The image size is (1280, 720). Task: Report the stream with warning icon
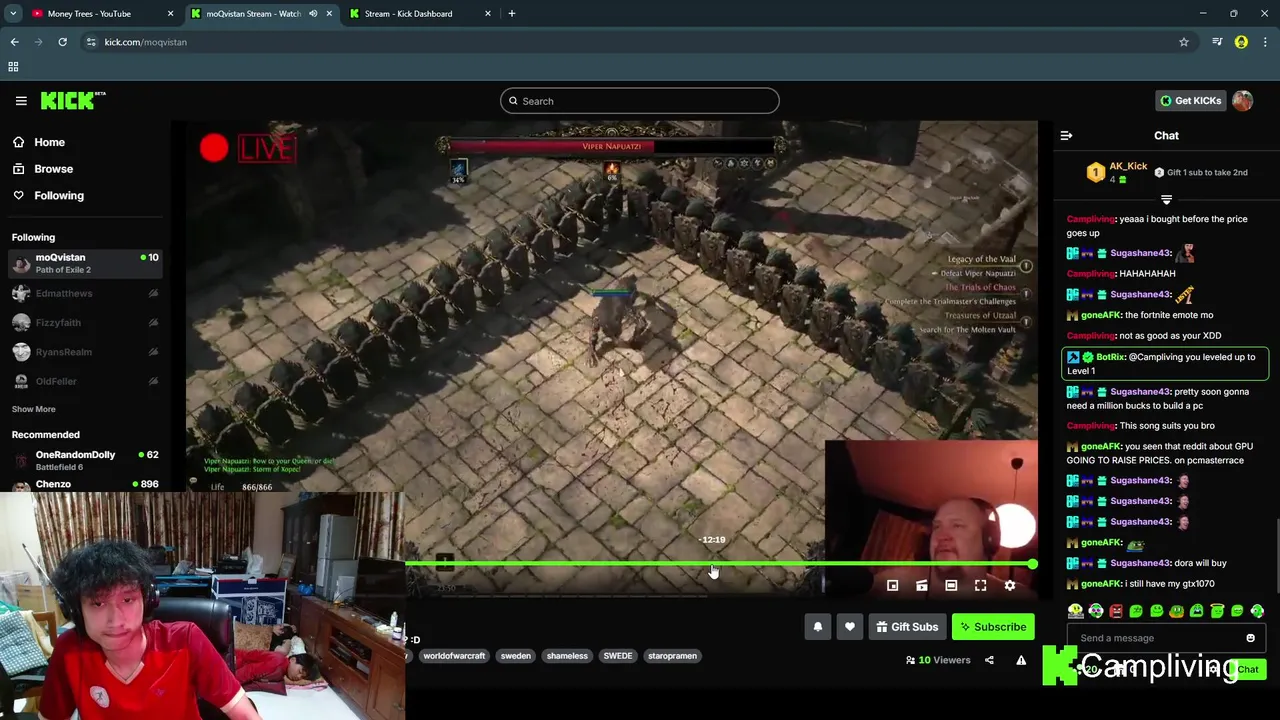coord(1021,660)
